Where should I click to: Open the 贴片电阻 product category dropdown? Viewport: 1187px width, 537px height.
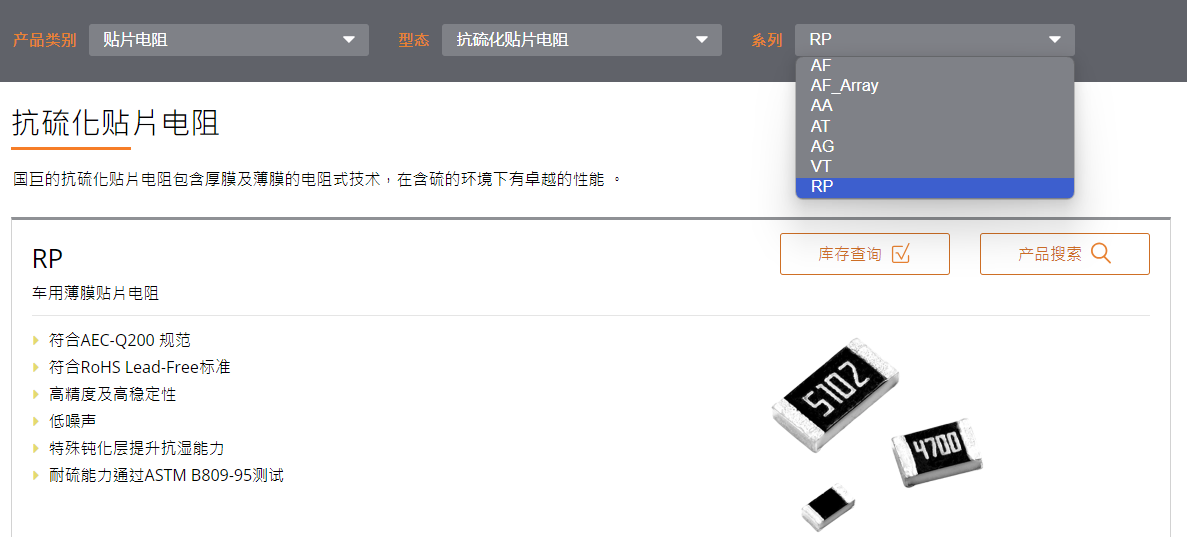229,40
